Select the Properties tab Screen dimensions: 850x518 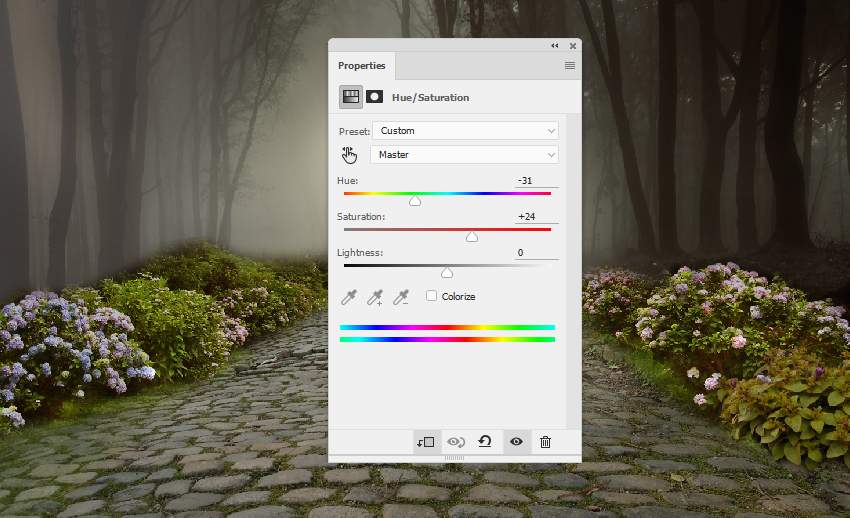pos(362,66)
